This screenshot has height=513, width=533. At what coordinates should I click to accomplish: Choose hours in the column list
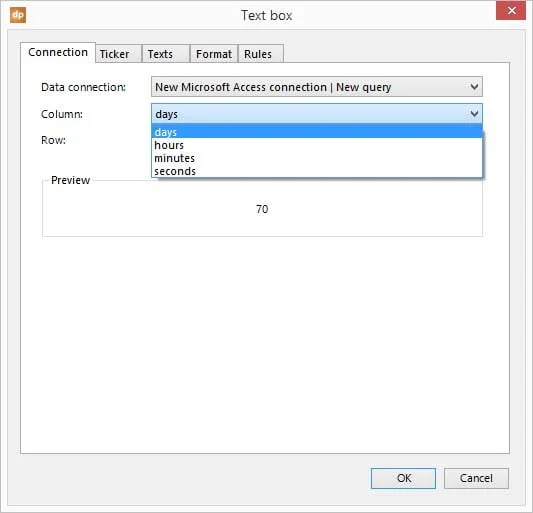(x=316, y=145)
